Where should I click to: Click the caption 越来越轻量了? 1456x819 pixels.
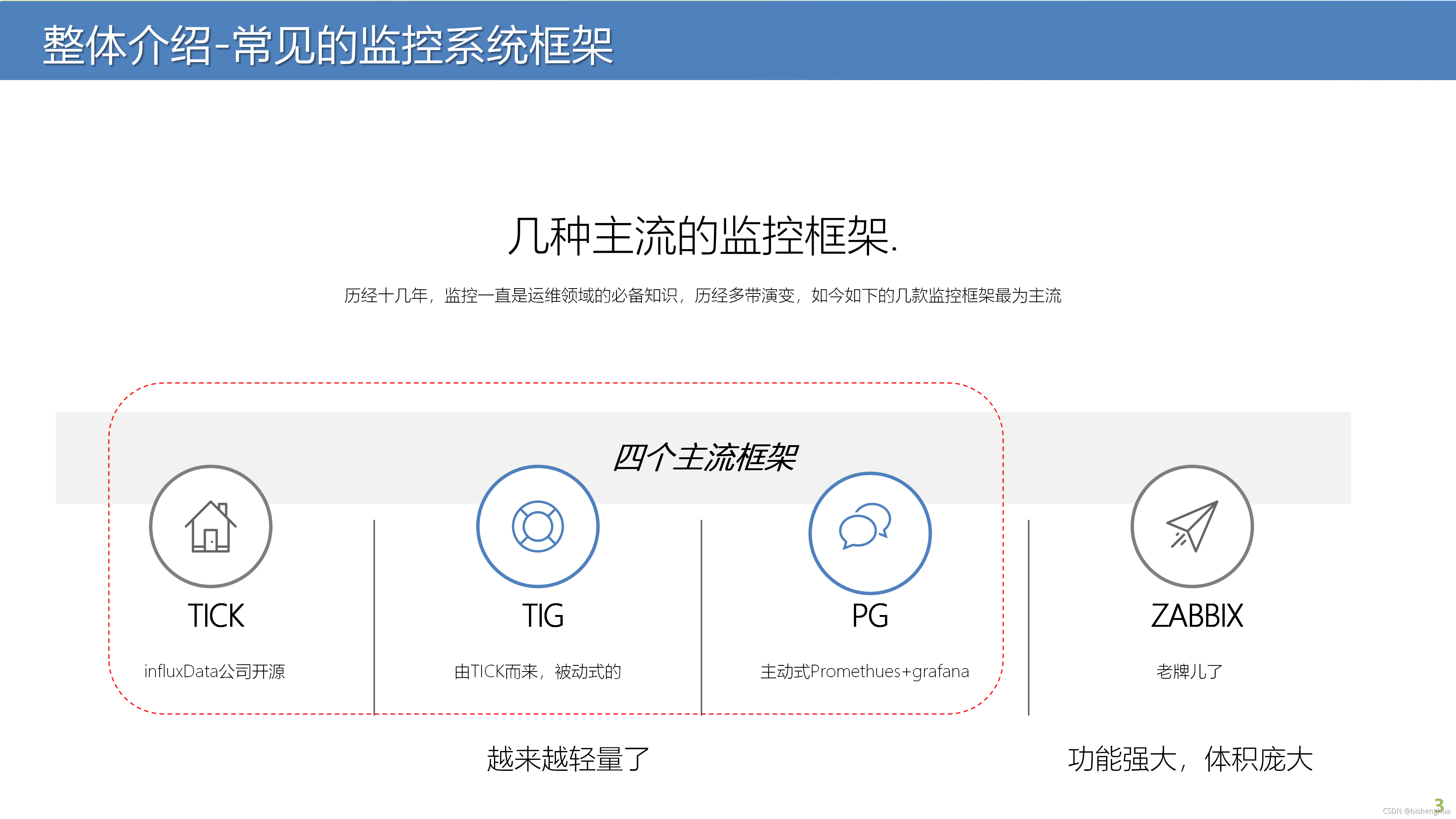pos(568,758)
